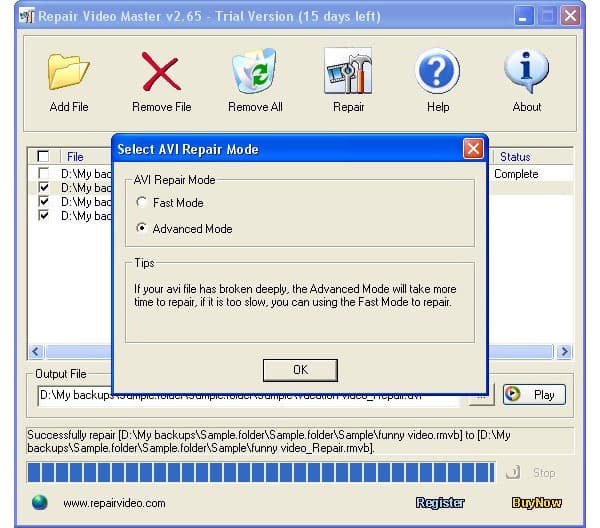The image size is (600, 528).
Task: Select the Fast Mode radio button
Action: (x=141, y=203)
